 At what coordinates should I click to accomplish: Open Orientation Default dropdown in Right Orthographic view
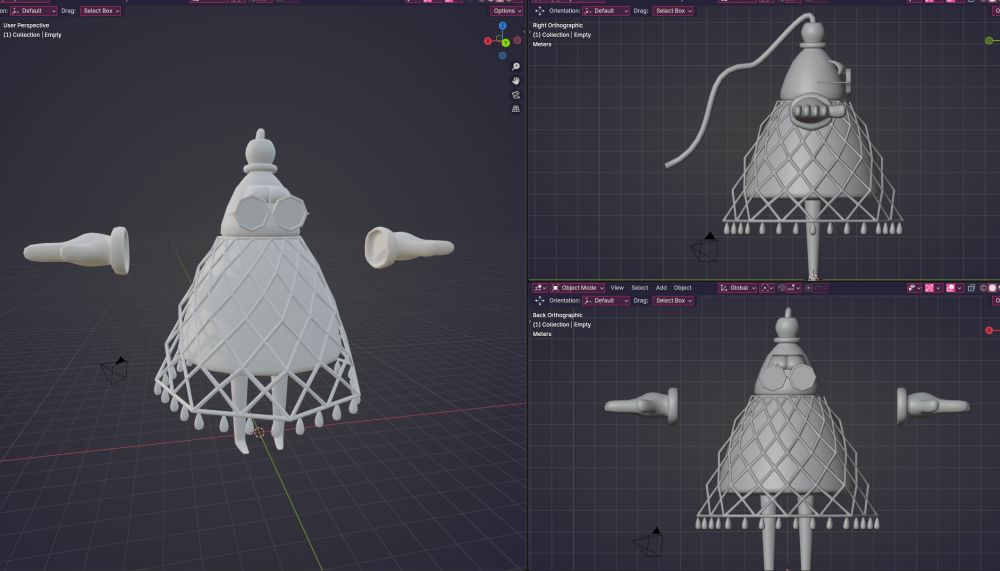(x=606, y=11)
